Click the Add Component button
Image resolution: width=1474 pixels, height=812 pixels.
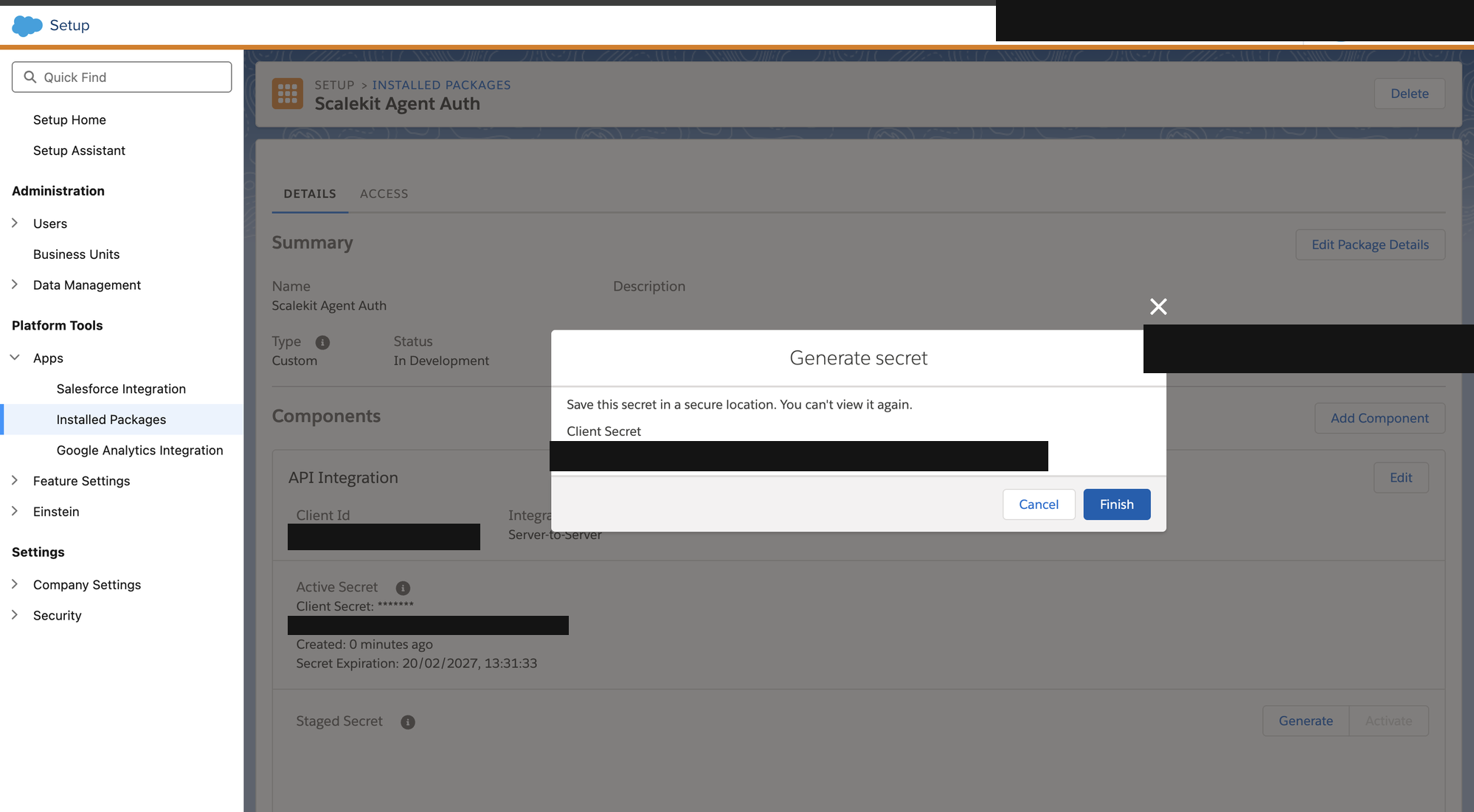click(1380, 418)
